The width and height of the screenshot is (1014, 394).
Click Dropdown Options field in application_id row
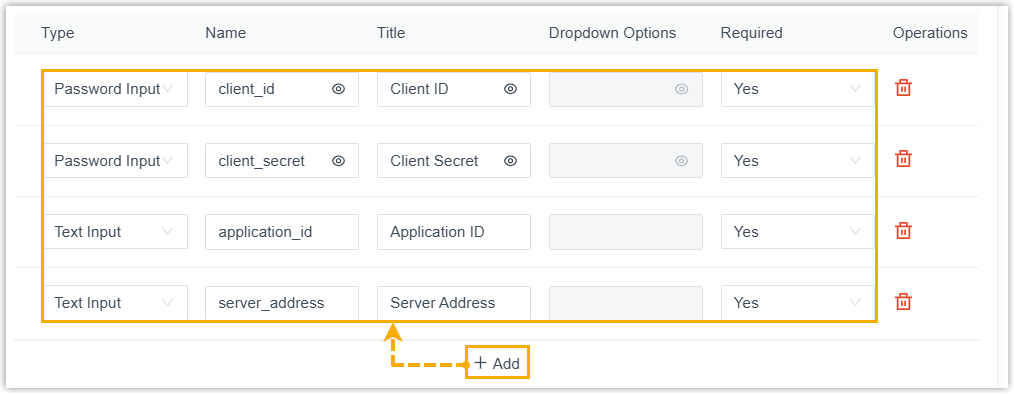[626, 232]
